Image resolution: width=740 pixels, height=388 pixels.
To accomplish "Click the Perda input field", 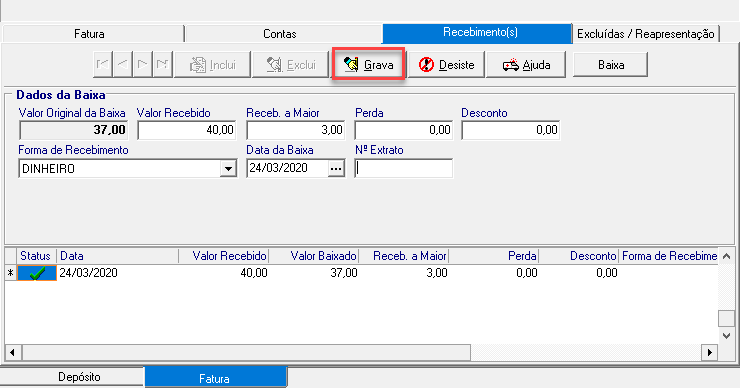I will [x=404, y=130].
